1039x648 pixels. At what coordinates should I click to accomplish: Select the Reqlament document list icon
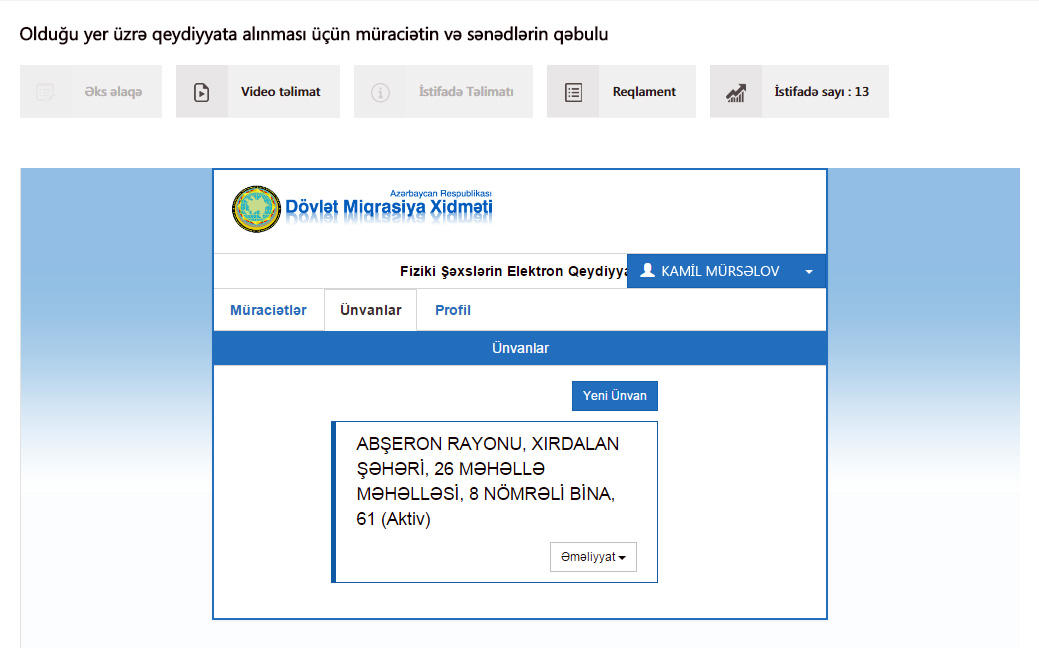tap(573, 91)
